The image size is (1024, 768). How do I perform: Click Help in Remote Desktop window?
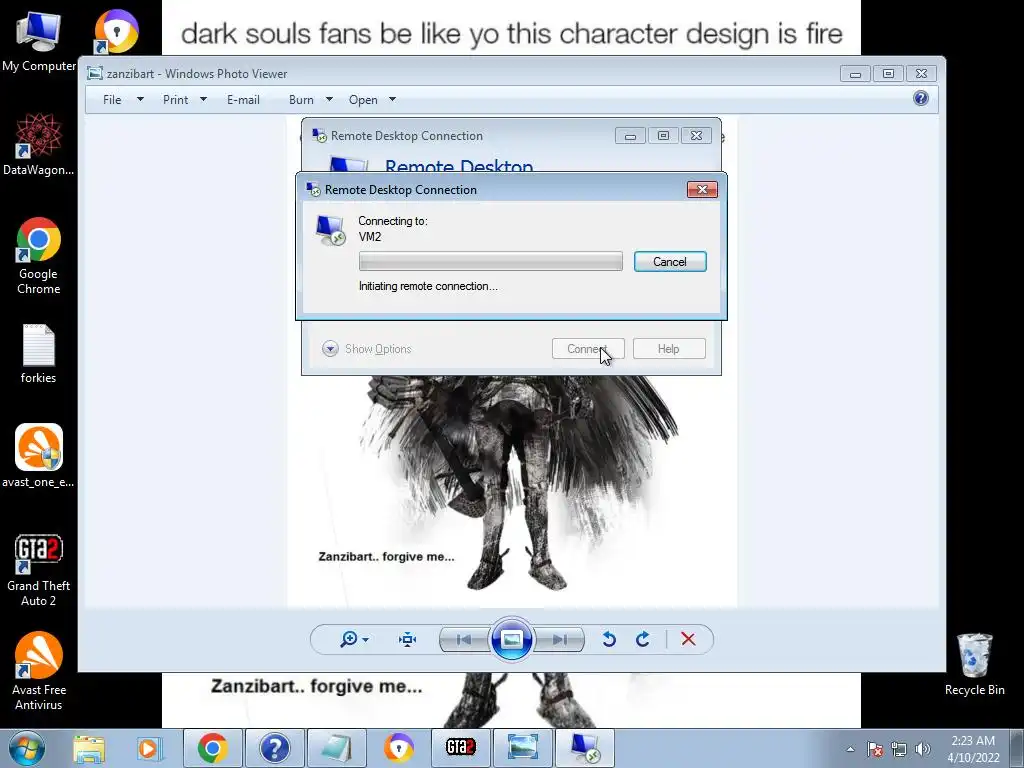click(669, 349)
